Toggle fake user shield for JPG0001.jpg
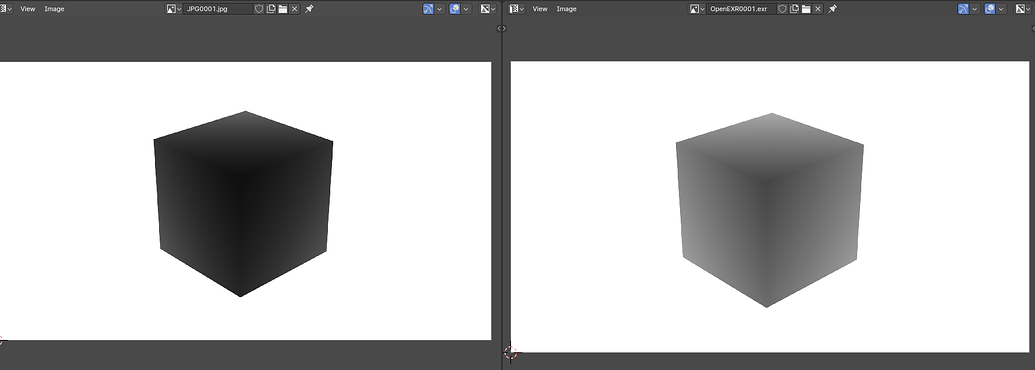Image resolution: width=1035 pixels, height=370 pixels. coord(259,9)
